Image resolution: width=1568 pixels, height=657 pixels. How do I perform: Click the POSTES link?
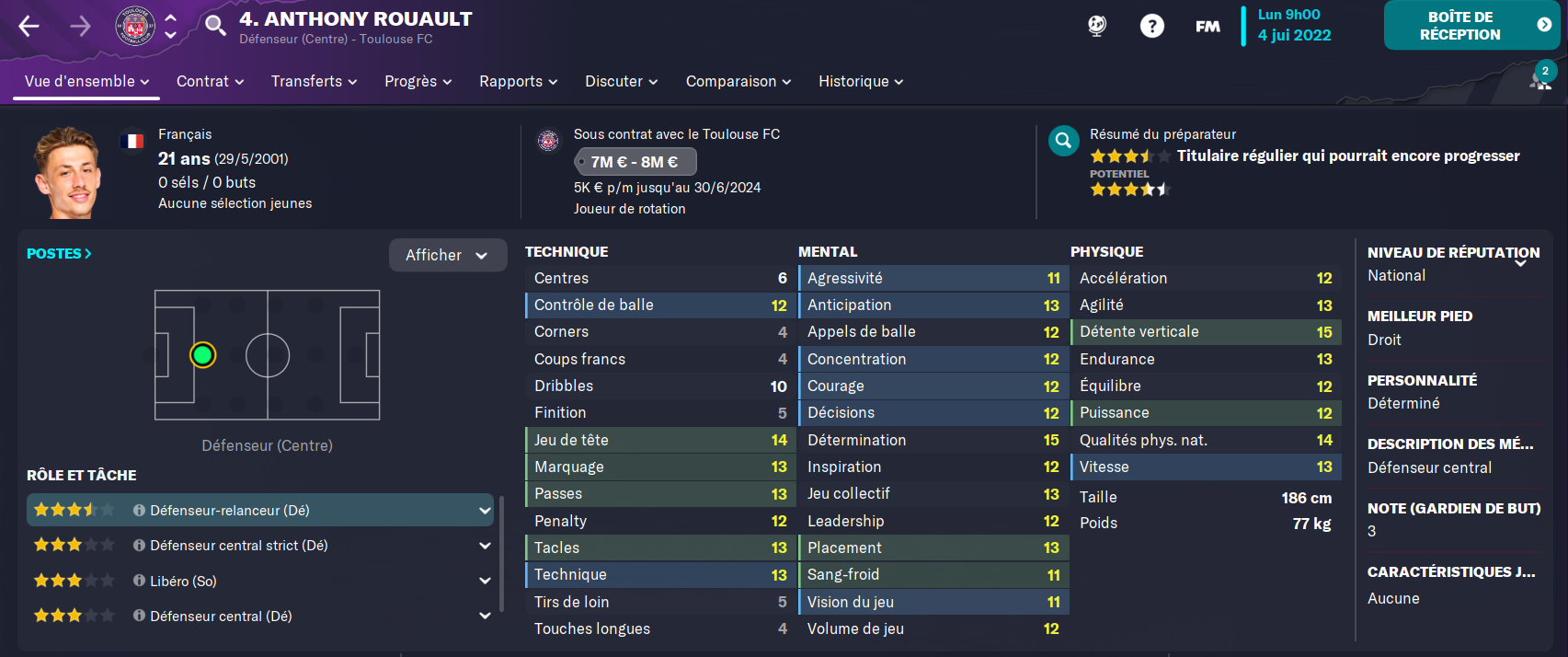(x=59, y=253)
